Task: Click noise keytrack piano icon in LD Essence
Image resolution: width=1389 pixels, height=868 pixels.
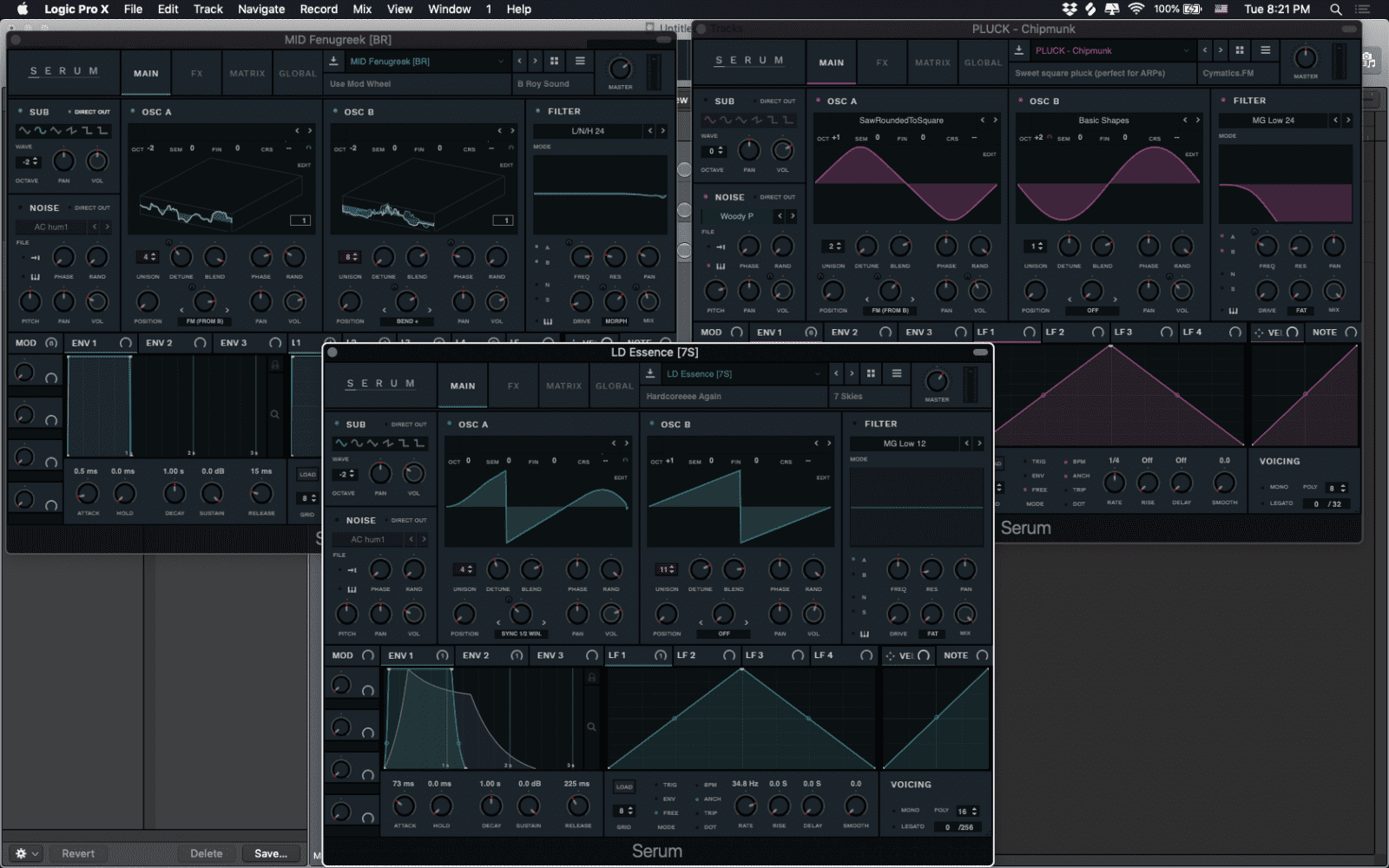Action: point(352,589)
